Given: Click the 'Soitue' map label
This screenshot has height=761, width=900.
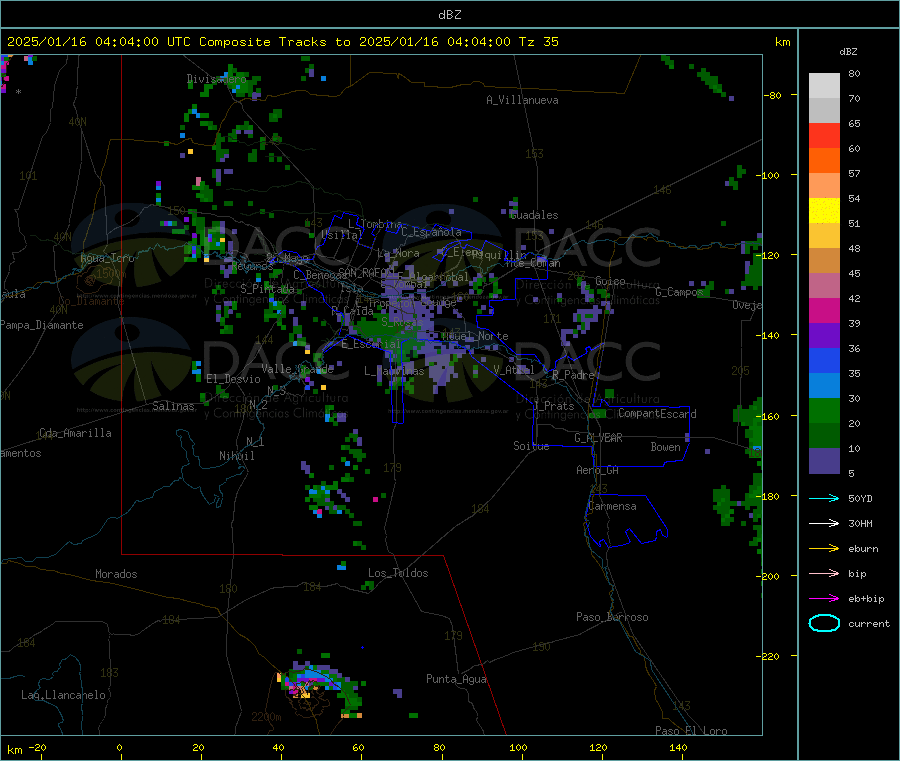Looking at the screenshot, I should pos(531,446).
